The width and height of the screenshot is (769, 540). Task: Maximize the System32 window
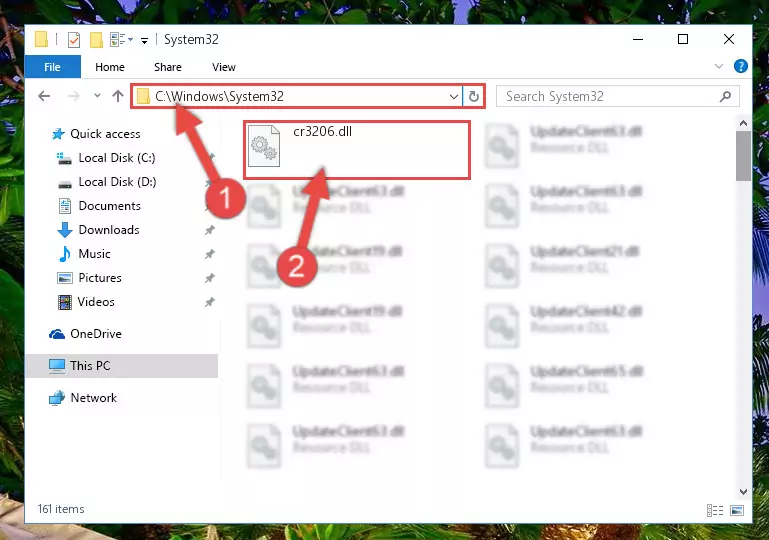[683, 39]
